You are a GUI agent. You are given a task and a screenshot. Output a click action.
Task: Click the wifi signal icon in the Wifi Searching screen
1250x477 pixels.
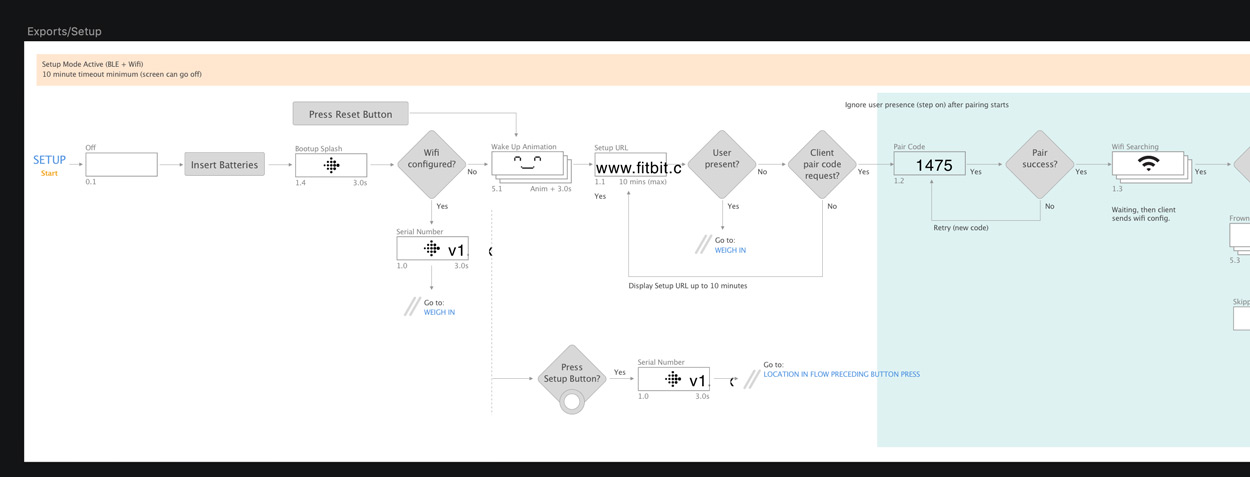click(1148, 163)
